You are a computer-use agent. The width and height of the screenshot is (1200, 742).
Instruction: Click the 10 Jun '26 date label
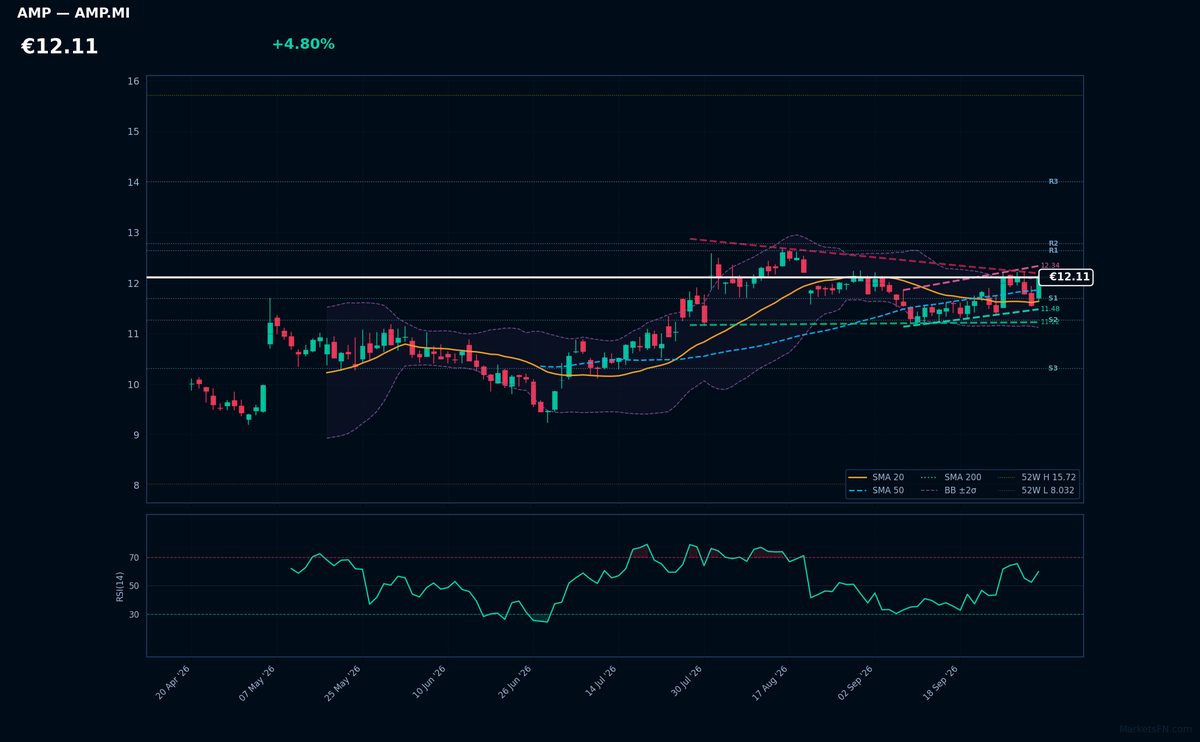(428, 682)
